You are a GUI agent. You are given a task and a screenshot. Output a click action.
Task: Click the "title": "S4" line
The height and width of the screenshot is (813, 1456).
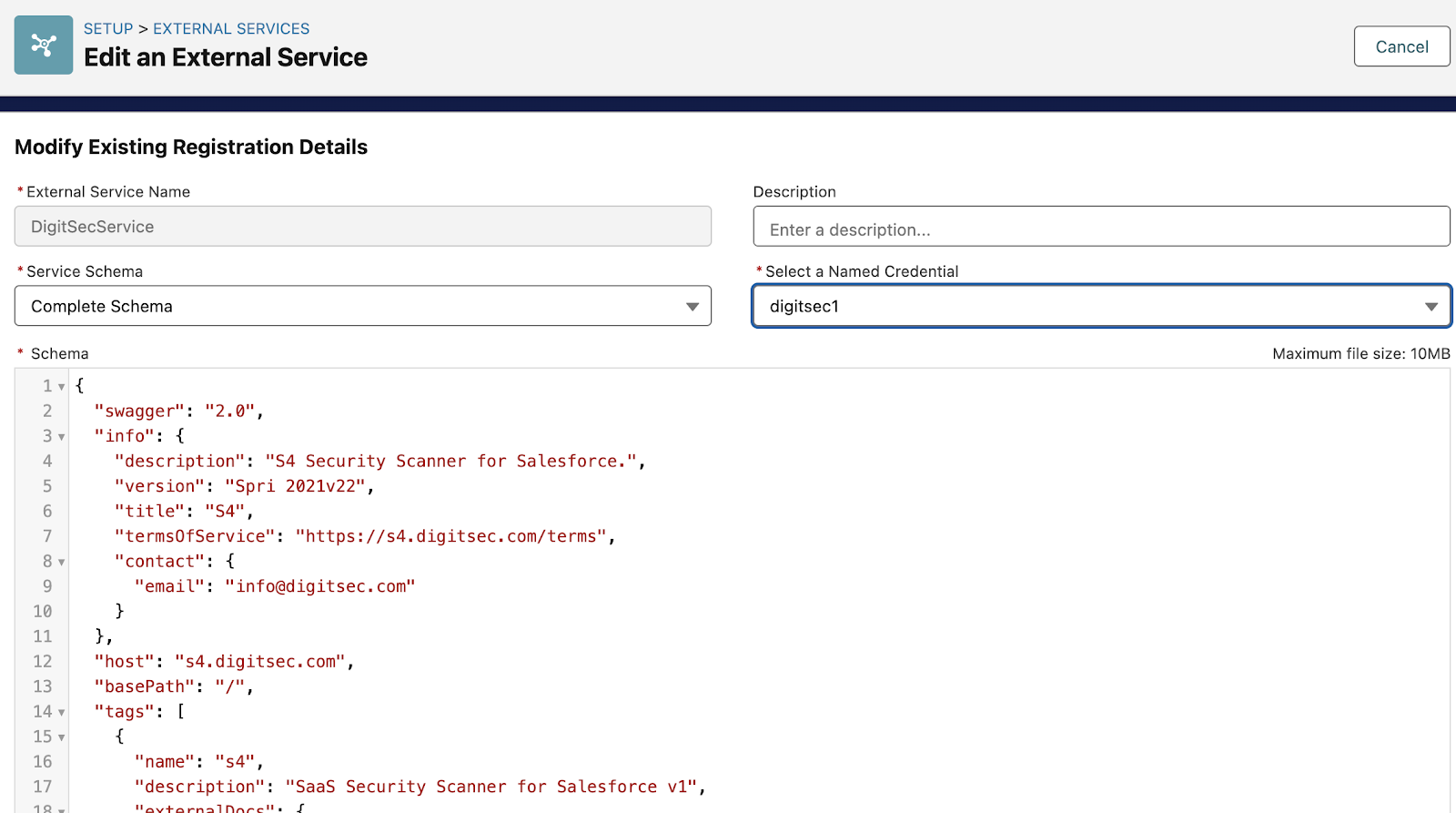pyautogui.click(x=184, y=512)
